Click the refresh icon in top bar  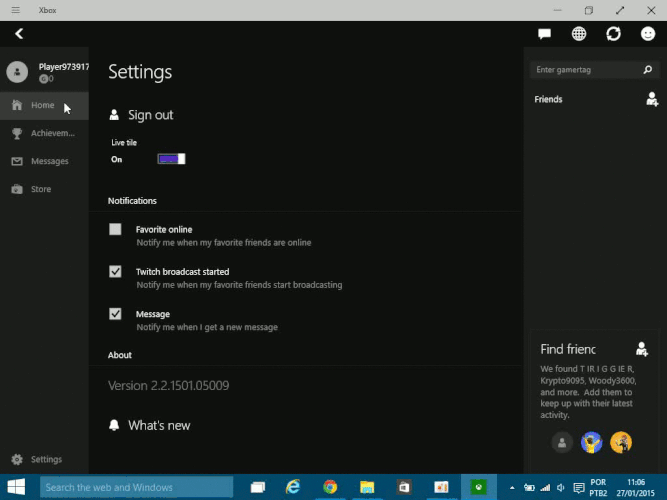click(x=613, y=34)
